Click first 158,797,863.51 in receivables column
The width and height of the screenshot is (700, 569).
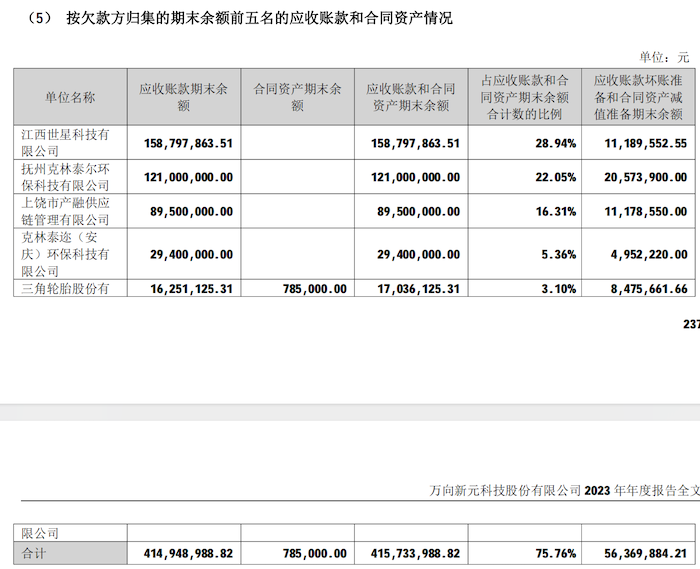(188, 143)
